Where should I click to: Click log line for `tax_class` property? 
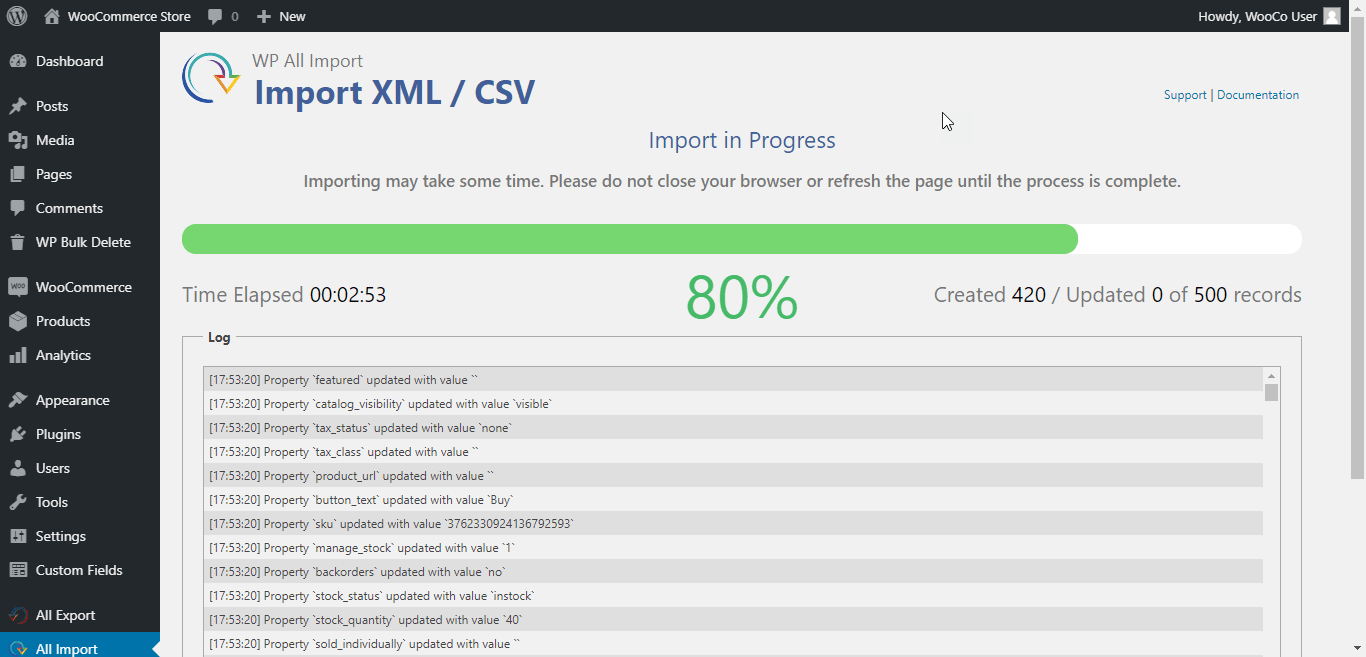[733, 452]
